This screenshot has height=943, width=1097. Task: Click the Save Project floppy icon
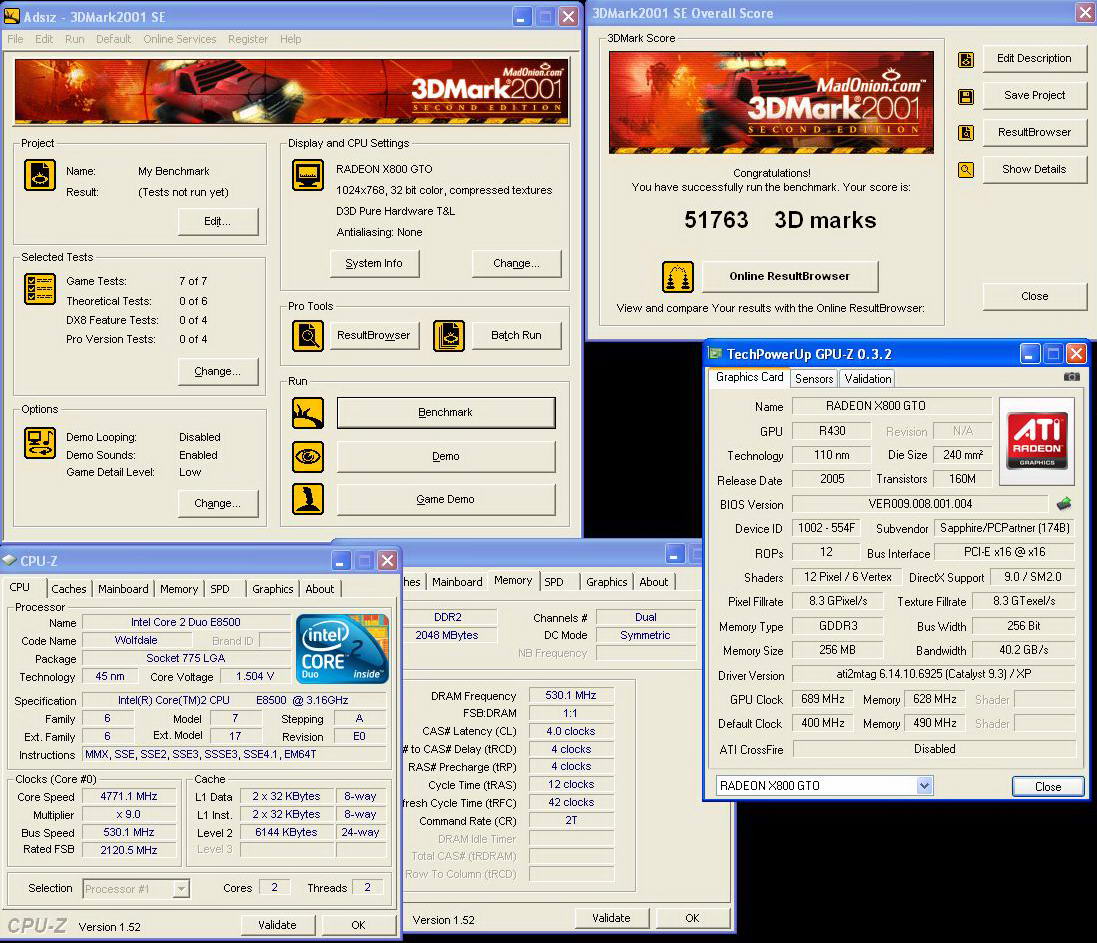(966, 97)
